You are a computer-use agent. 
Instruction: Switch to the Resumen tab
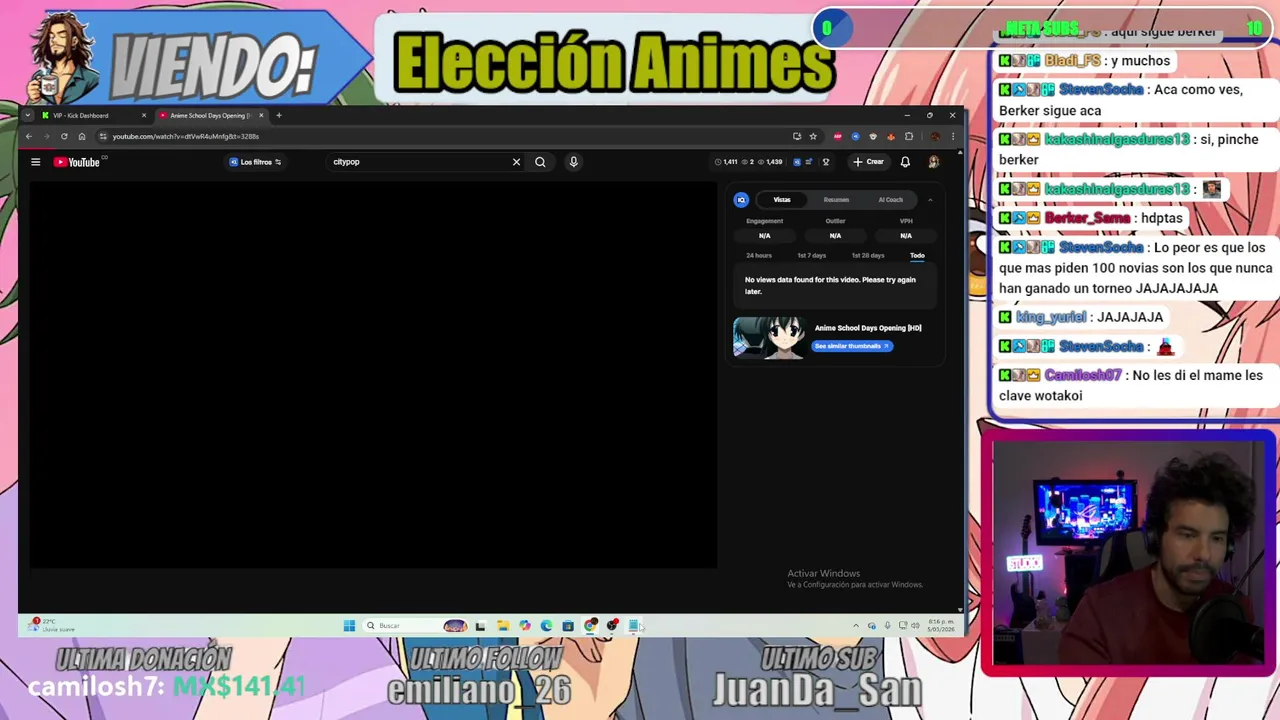836,200
